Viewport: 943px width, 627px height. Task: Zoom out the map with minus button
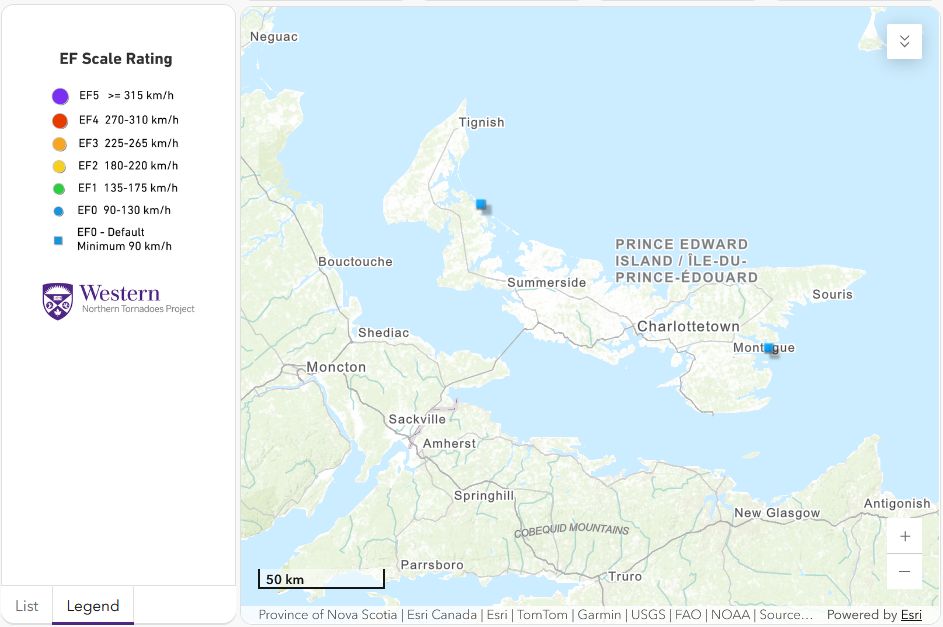tap(905, 571)
